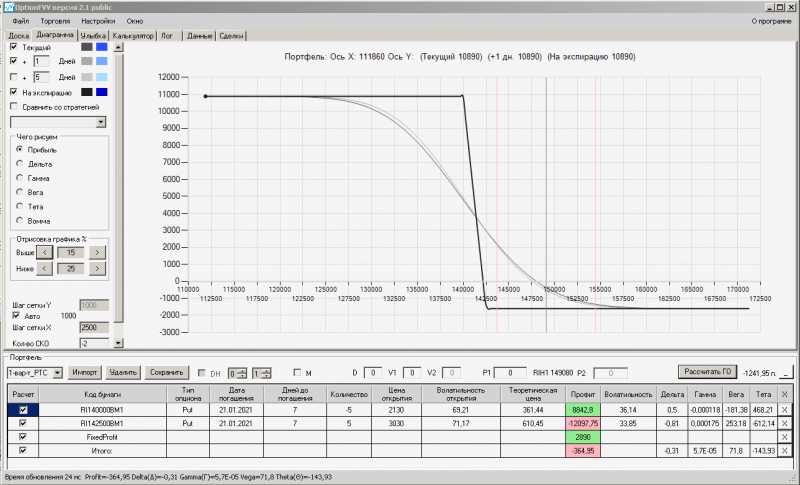Click the dark blue На экспирацию swatch
This screenshot has height=485, width=800.
click(102, 92)
